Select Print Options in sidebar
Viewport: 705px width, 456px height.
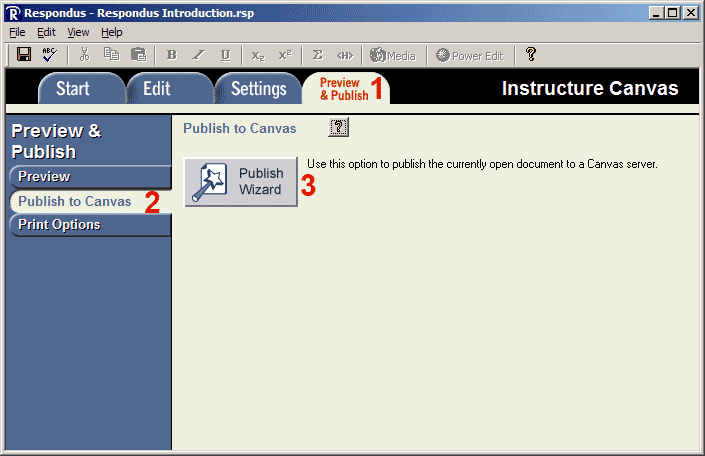click(90, 225)
